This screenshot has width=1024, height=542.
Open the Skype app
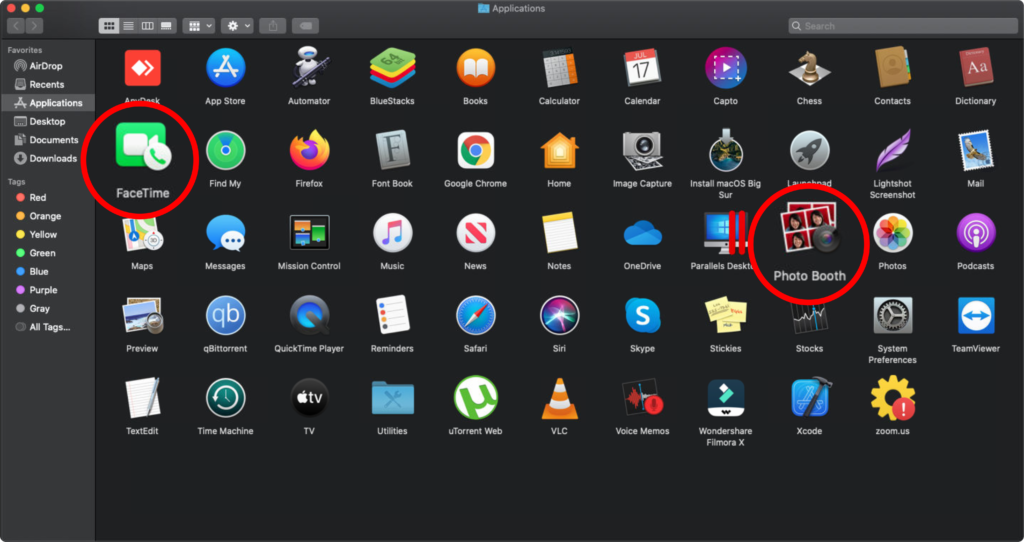(643, 315)
